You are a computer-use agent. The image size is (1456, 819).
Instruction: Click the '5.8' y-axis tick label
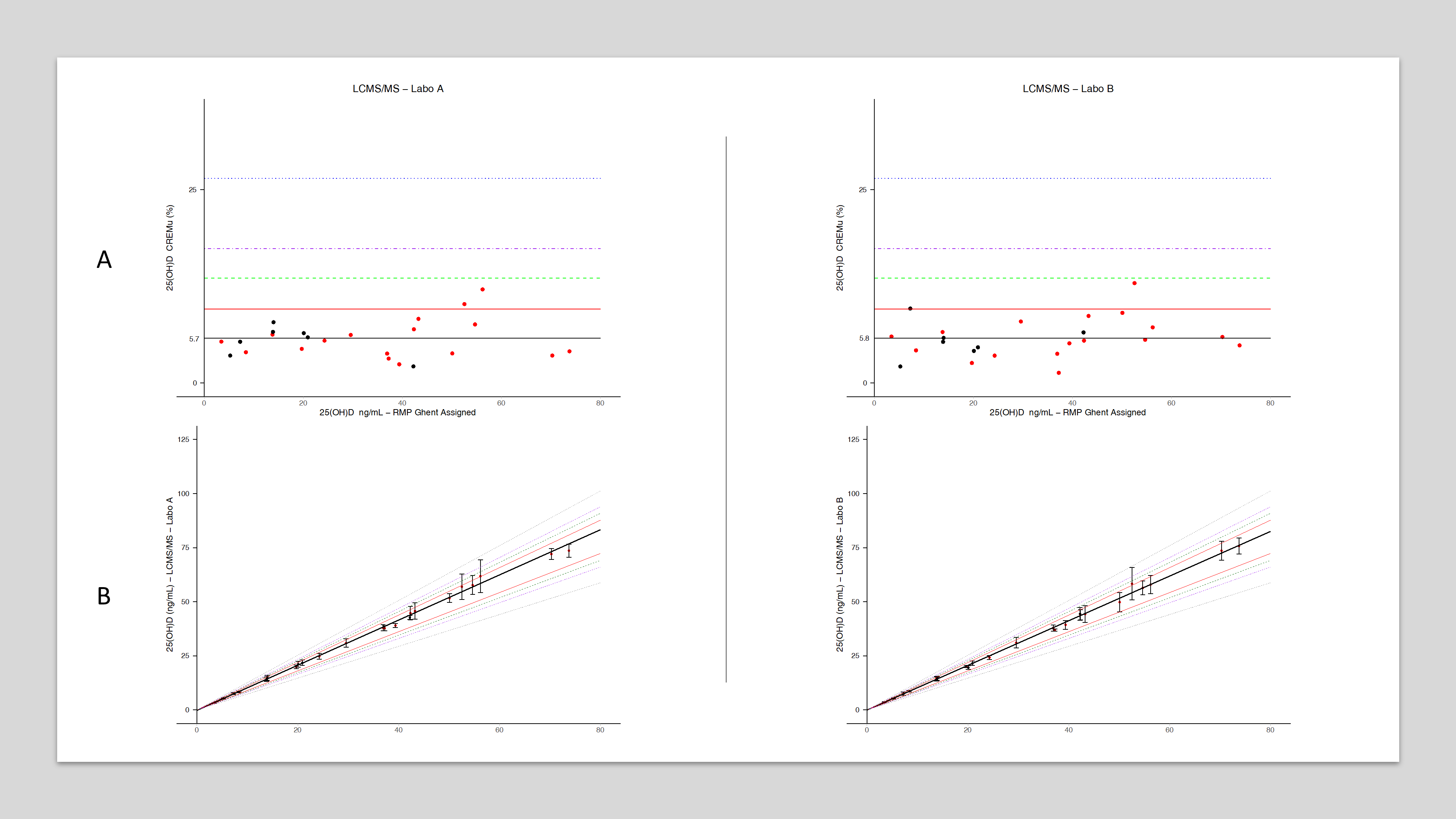[x=864, y=339]
